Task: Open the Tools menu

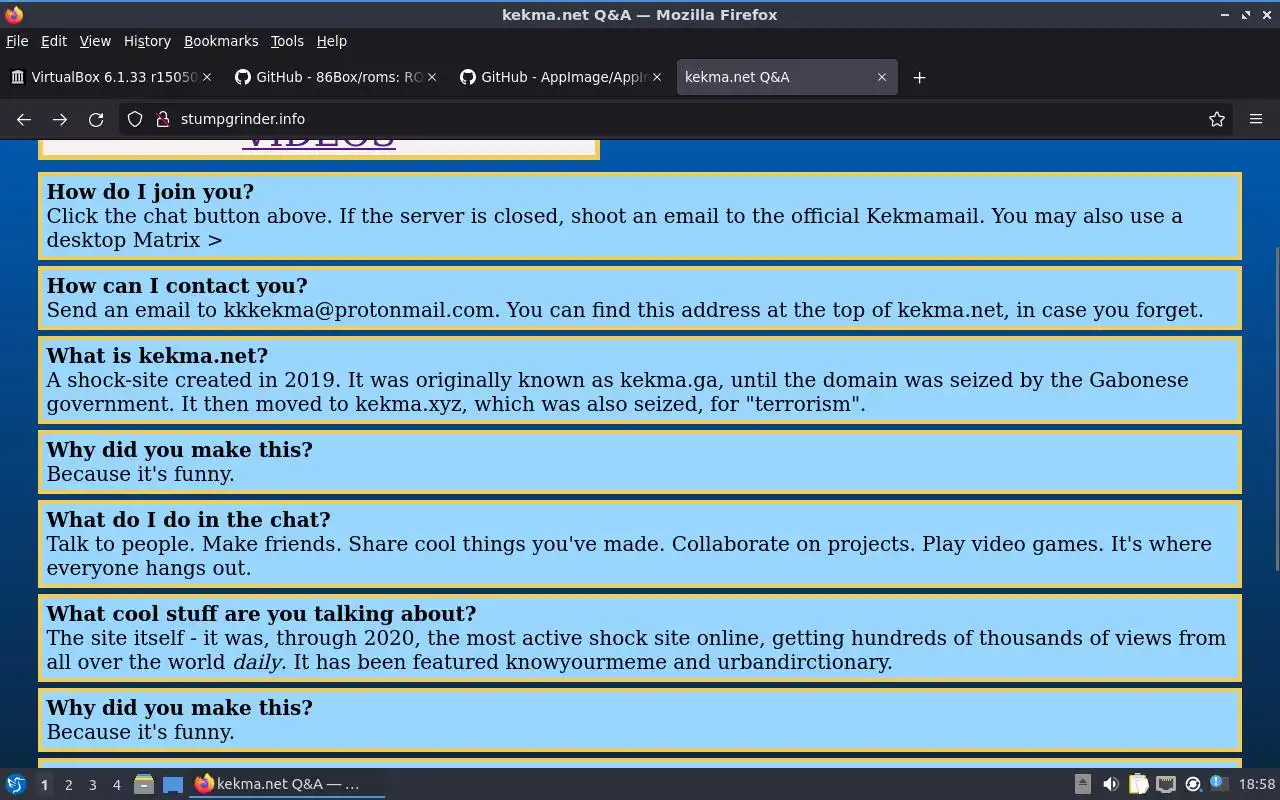Action: tap(287, 41)
